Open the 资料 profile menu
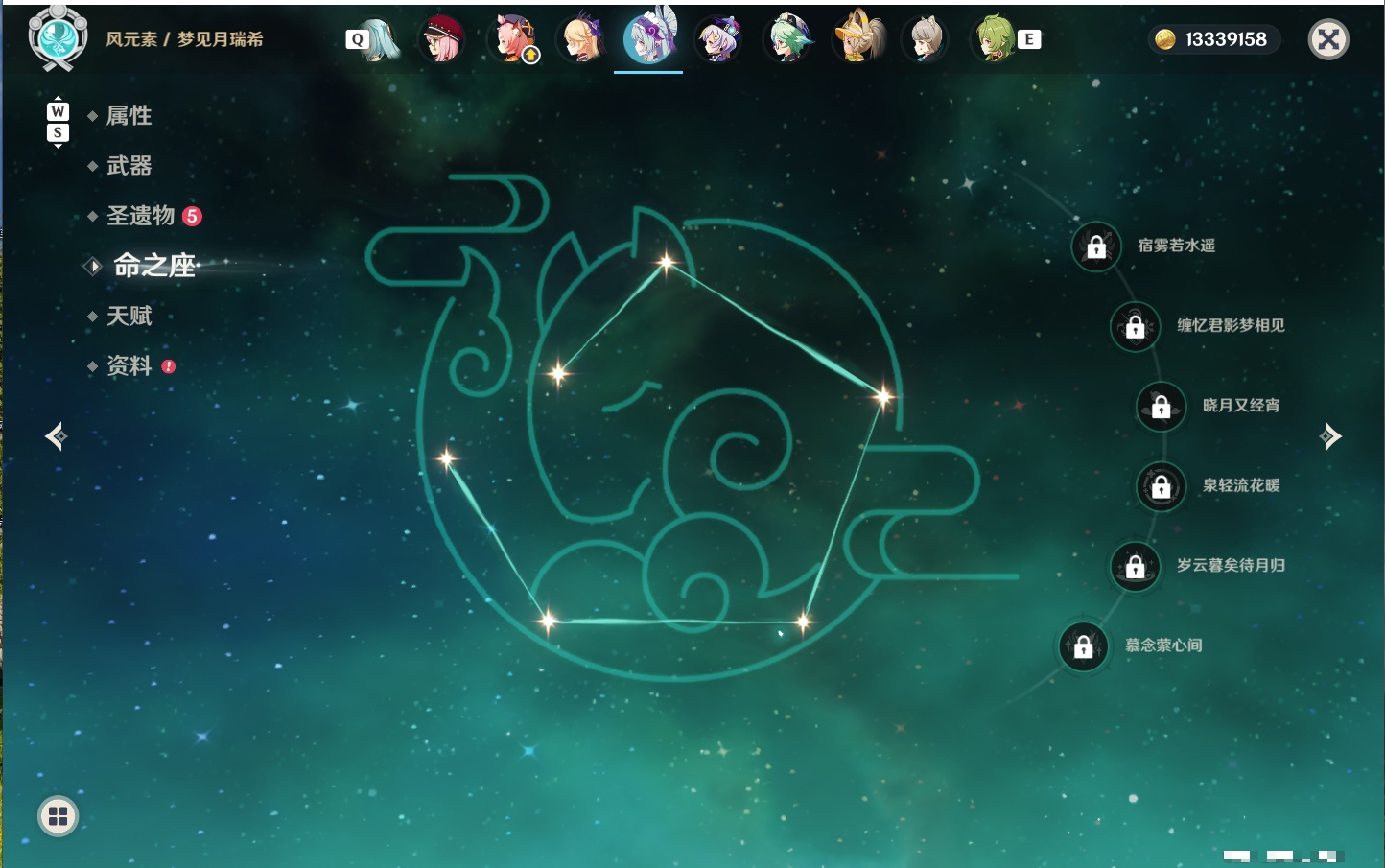 coord(129,366)
